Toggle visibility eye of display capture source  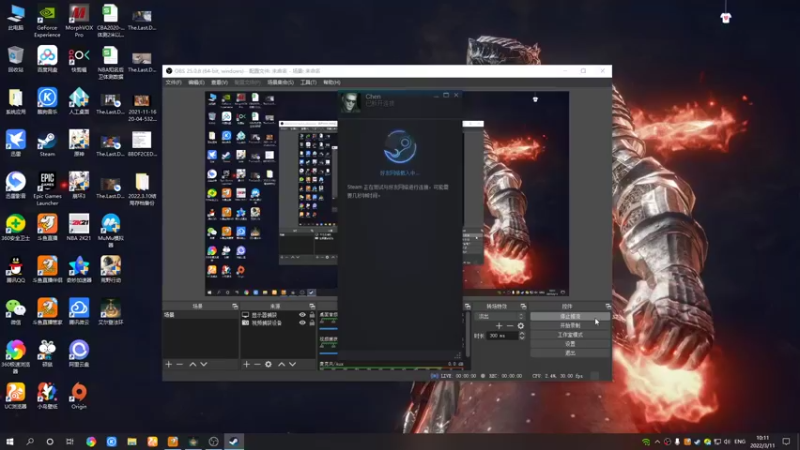[302, 315]
